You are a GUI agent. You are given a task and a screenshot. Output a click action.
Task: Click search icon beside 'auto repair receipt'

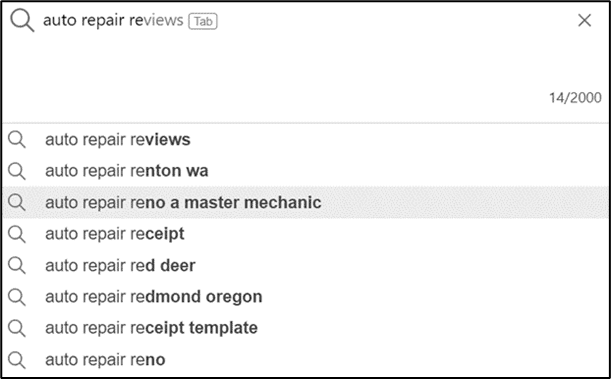pos(17,234)
